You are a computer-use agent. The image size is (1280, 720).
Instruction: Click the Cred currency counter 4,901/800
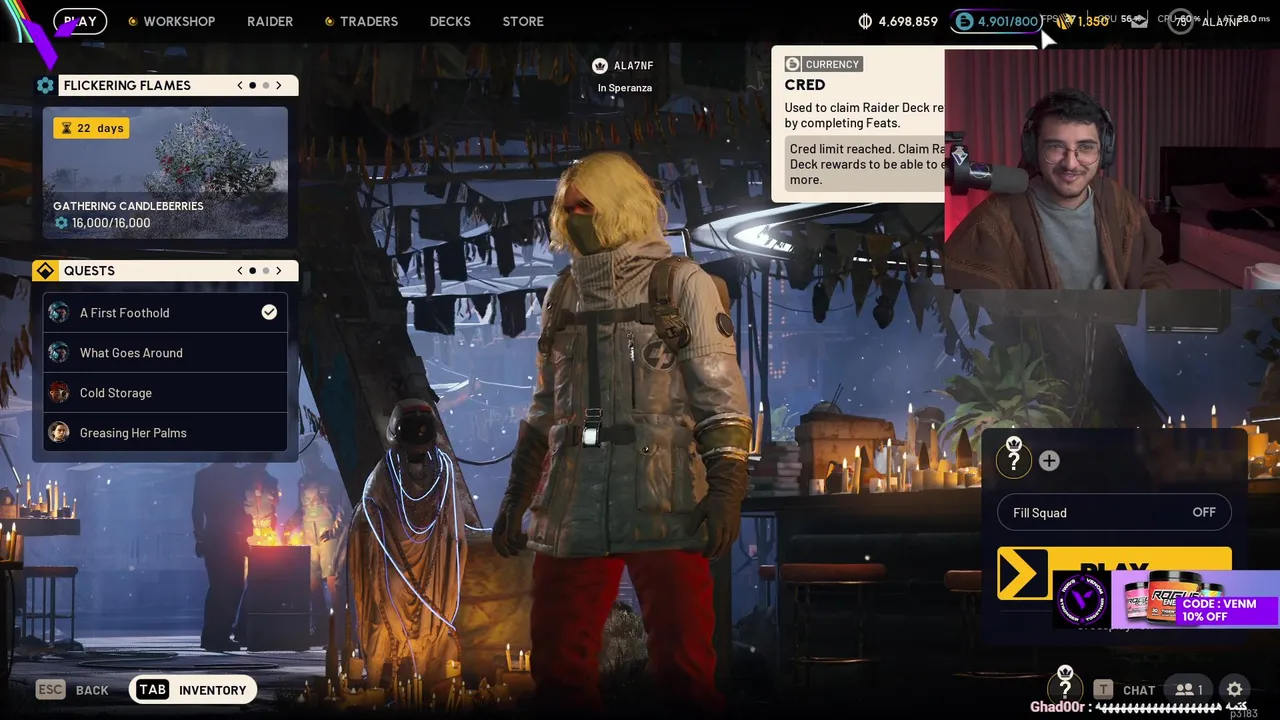point(996,21)
